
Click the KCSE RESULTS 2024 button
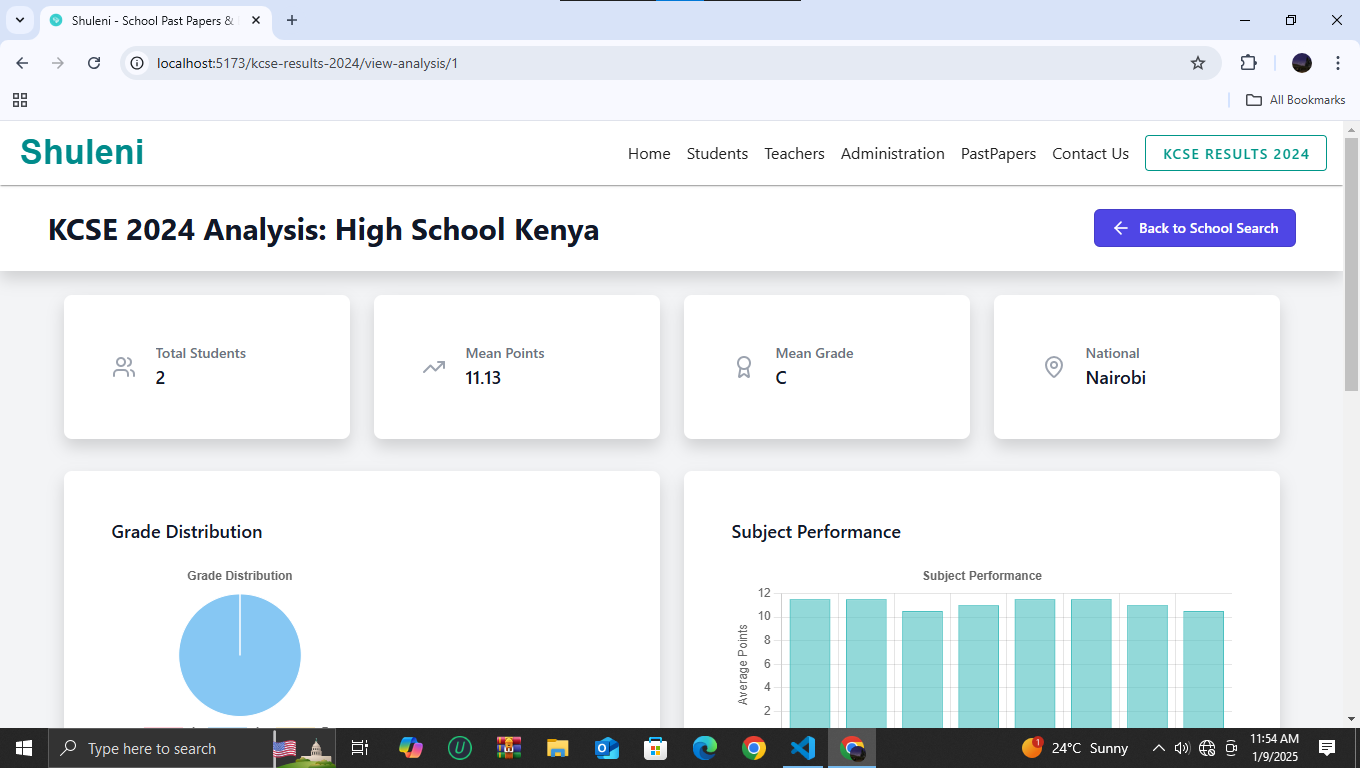tap(1236, 153)
